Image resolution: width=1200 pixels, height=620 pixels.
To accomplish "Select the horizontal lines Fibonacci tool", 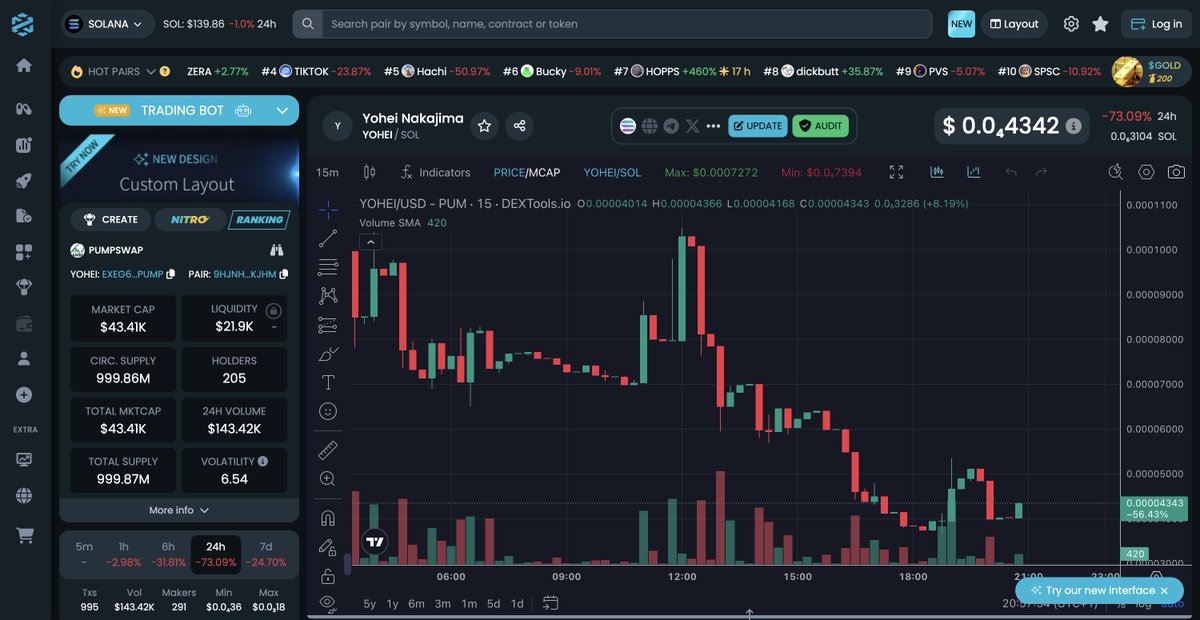I will tap(328, 267).
